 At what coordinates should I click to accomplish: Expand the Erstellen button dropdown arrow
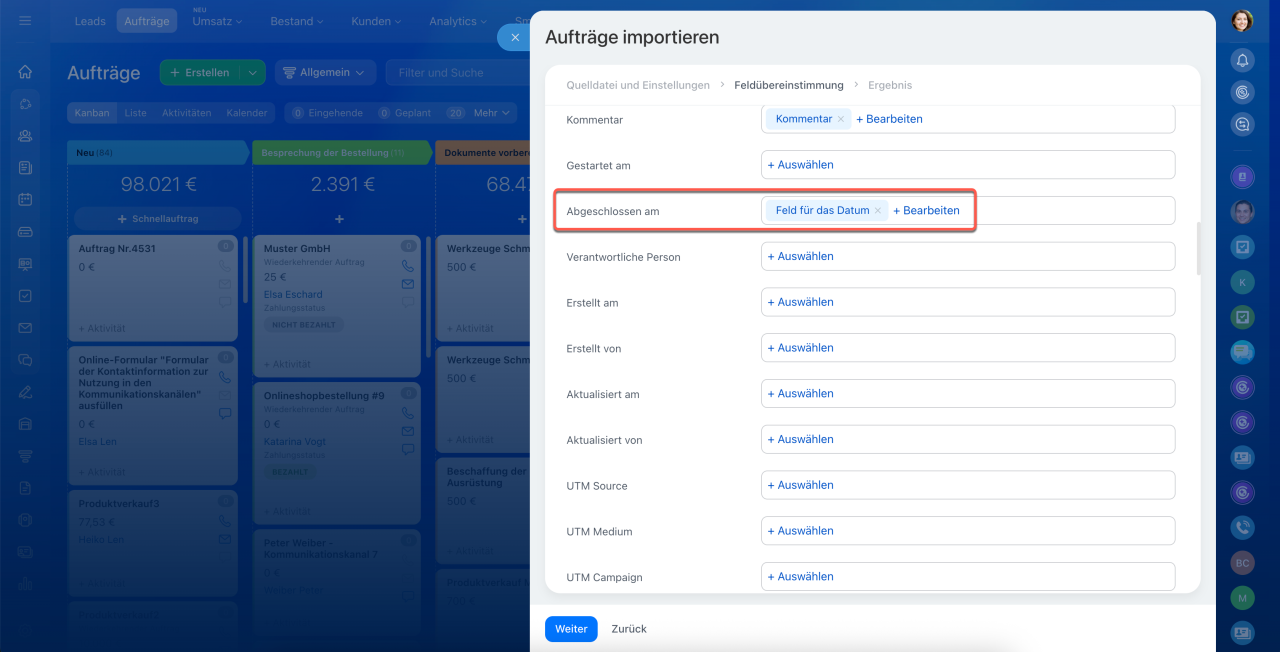pyautogui.click(x=254, y=72)
